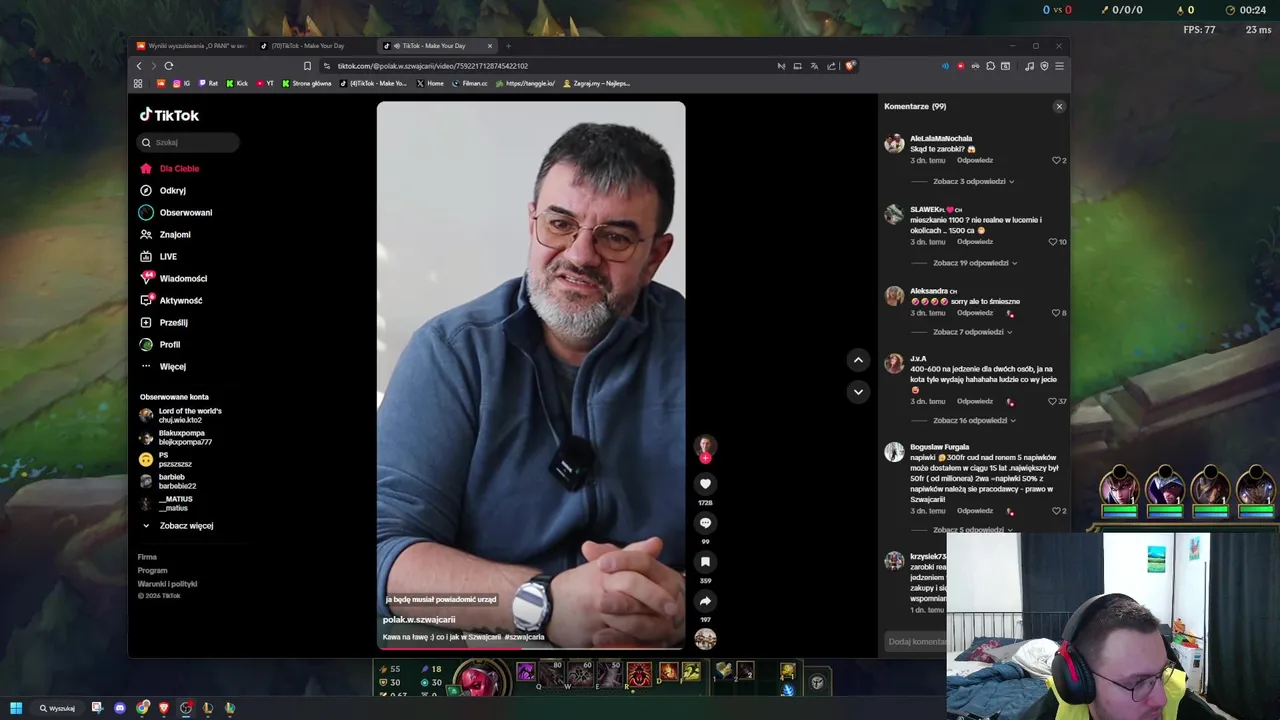Viewport: 1280px width, 720px height.
Task: Click the bookmark page icon
Action: click(x=307, y=66)
